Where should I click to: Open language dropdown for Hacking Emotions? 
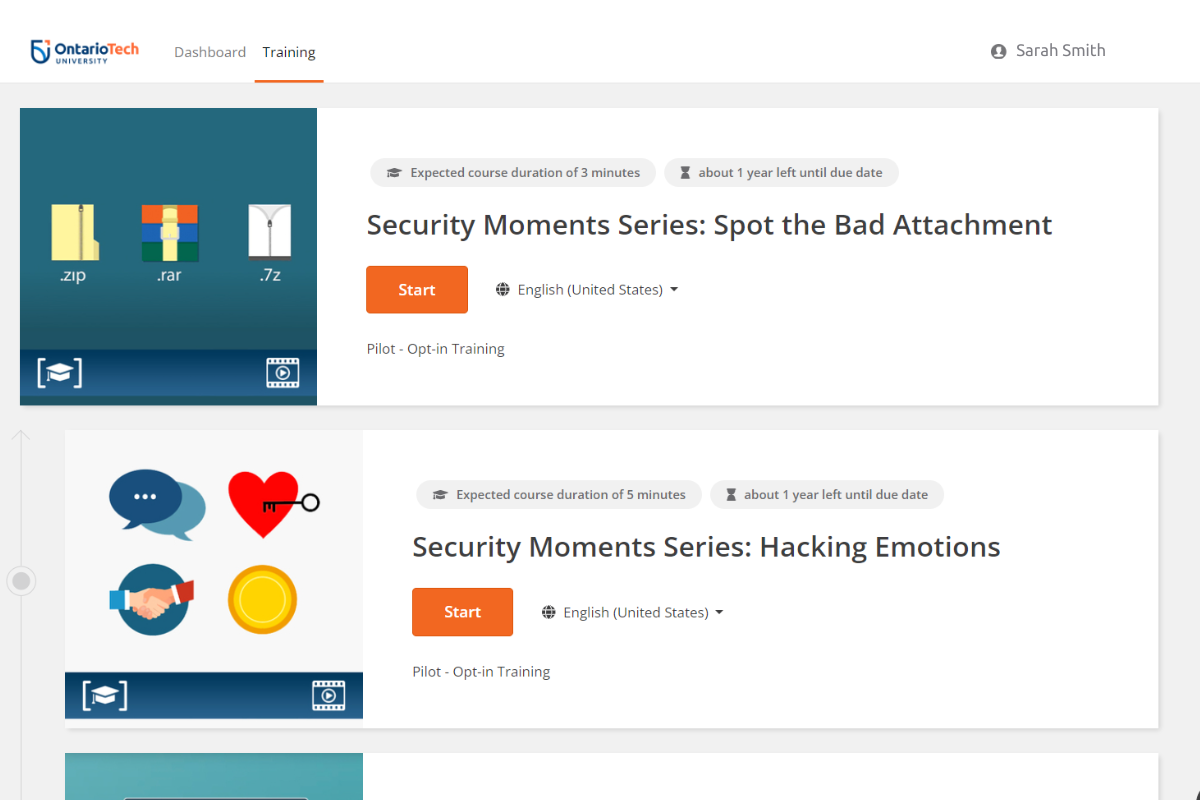[x=633, y=612]
